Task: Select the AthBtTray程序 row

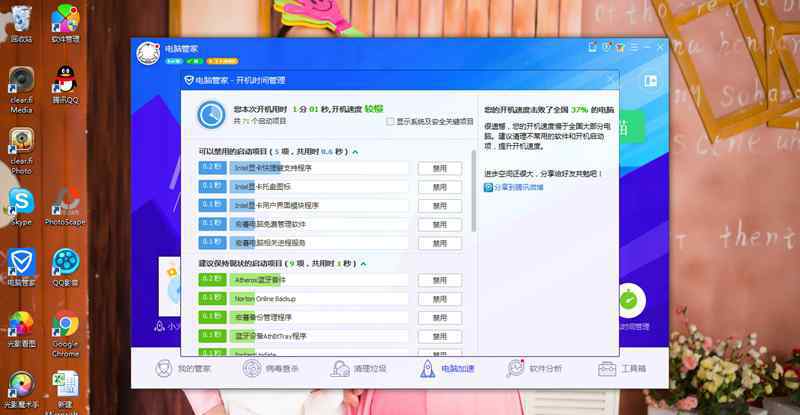Action: (x=304, y=336)
